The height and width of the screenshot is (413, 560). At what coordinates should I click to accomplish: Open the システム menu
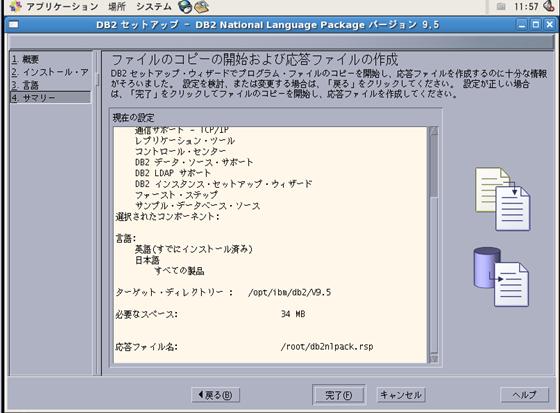pos(154,6)
